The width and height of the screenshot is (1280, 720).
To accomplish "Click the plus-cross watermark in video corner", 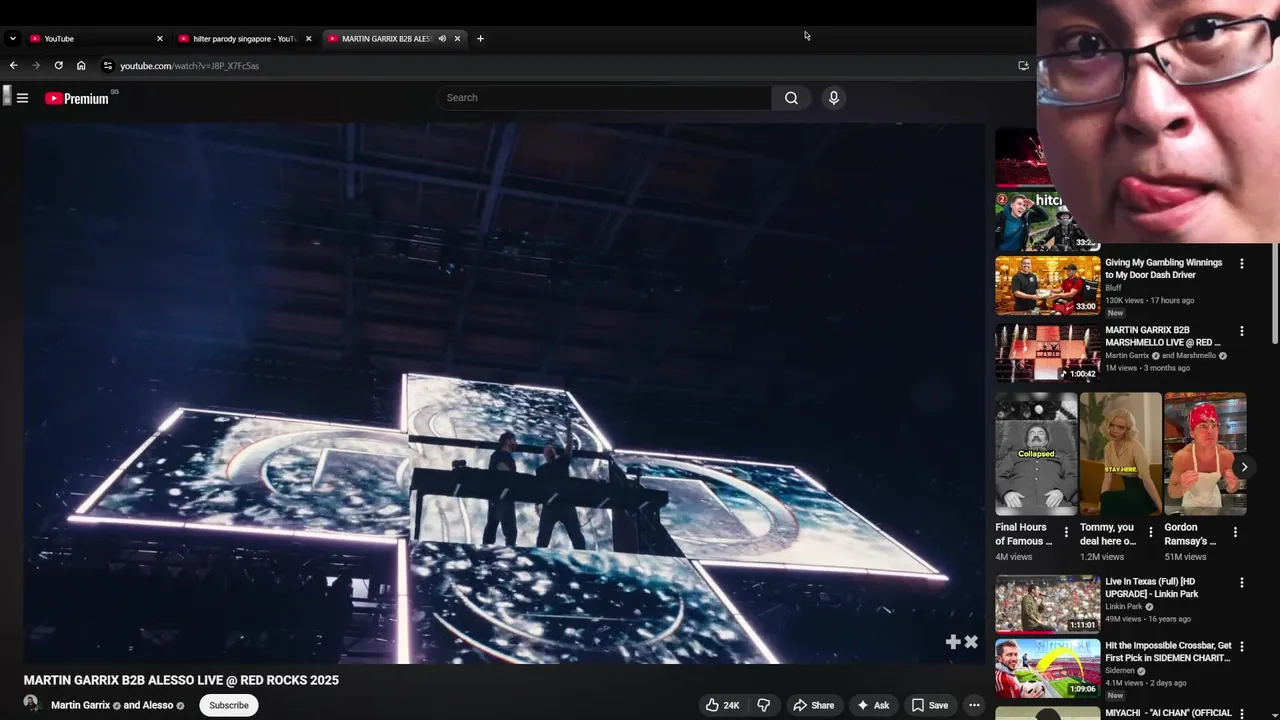I will click(961, 642).
